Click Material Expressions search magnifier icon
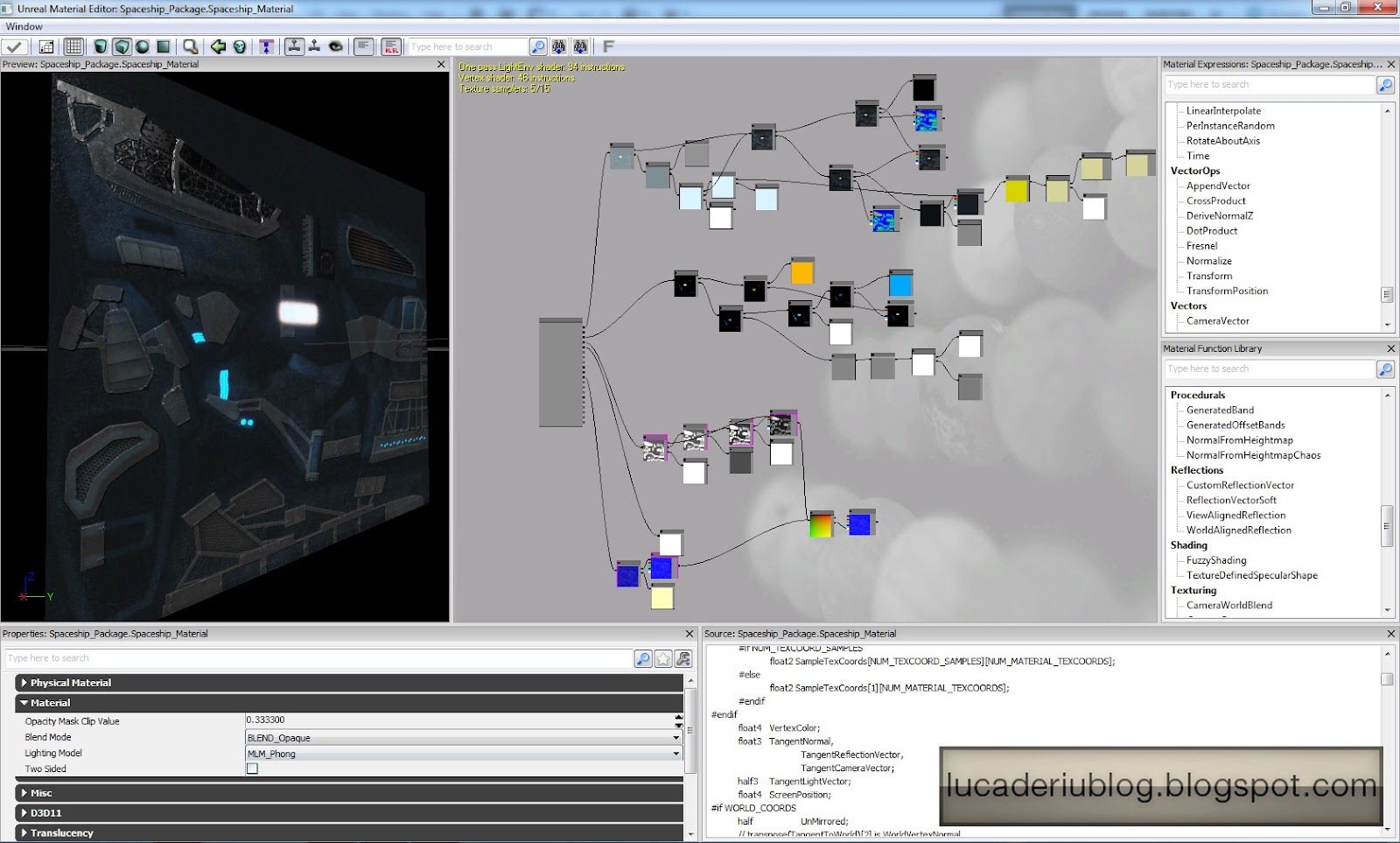This screenshot has width=1400, height=843. (x=1385, y=85)
